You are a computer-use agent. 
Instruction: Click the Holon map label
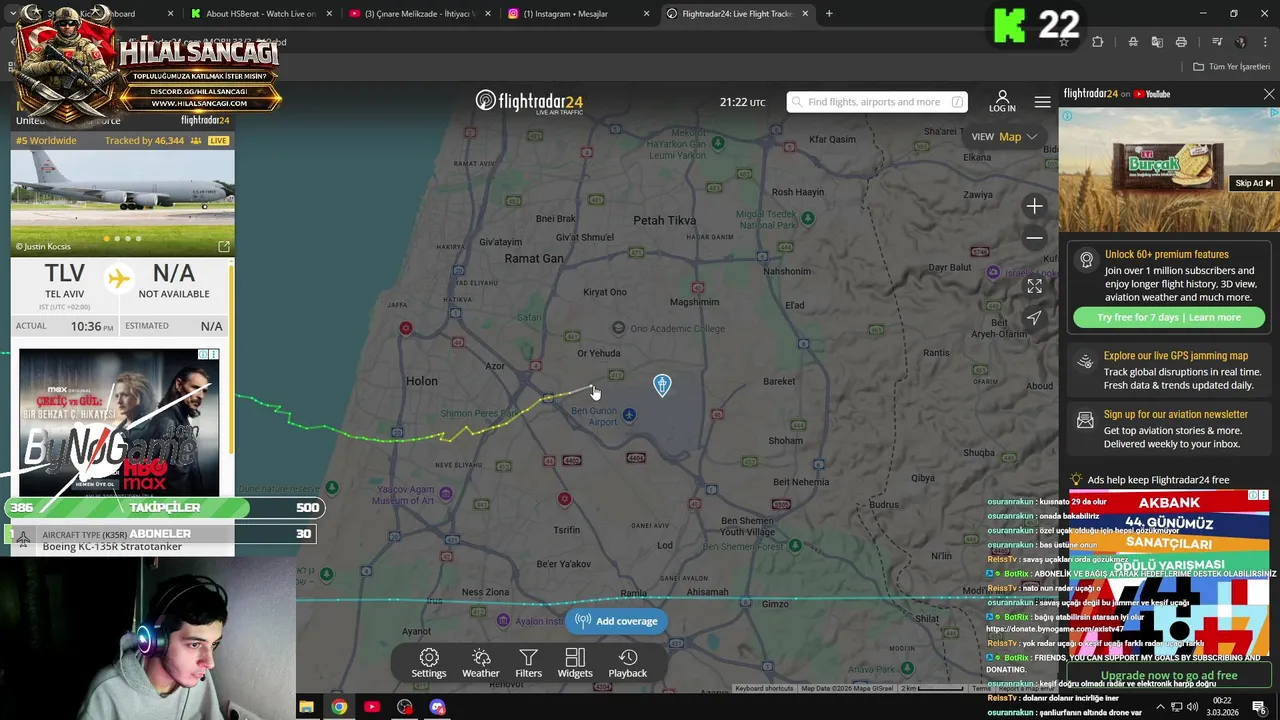[421, 381]
